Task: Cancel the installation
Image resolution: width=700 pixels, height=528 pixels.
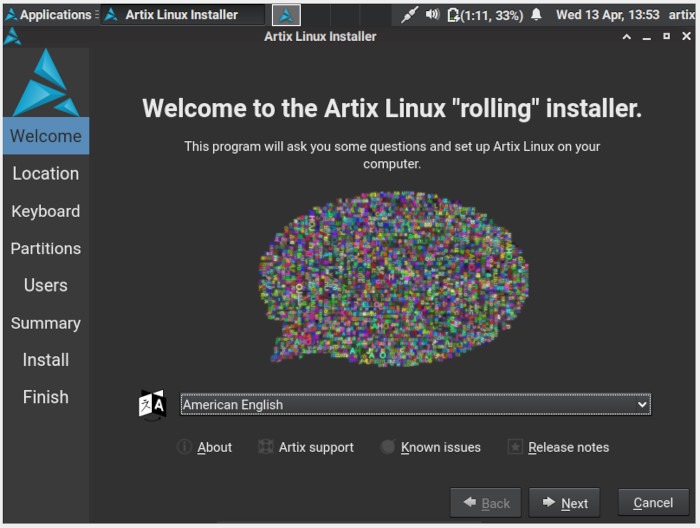Action: (x=653, y=503)
